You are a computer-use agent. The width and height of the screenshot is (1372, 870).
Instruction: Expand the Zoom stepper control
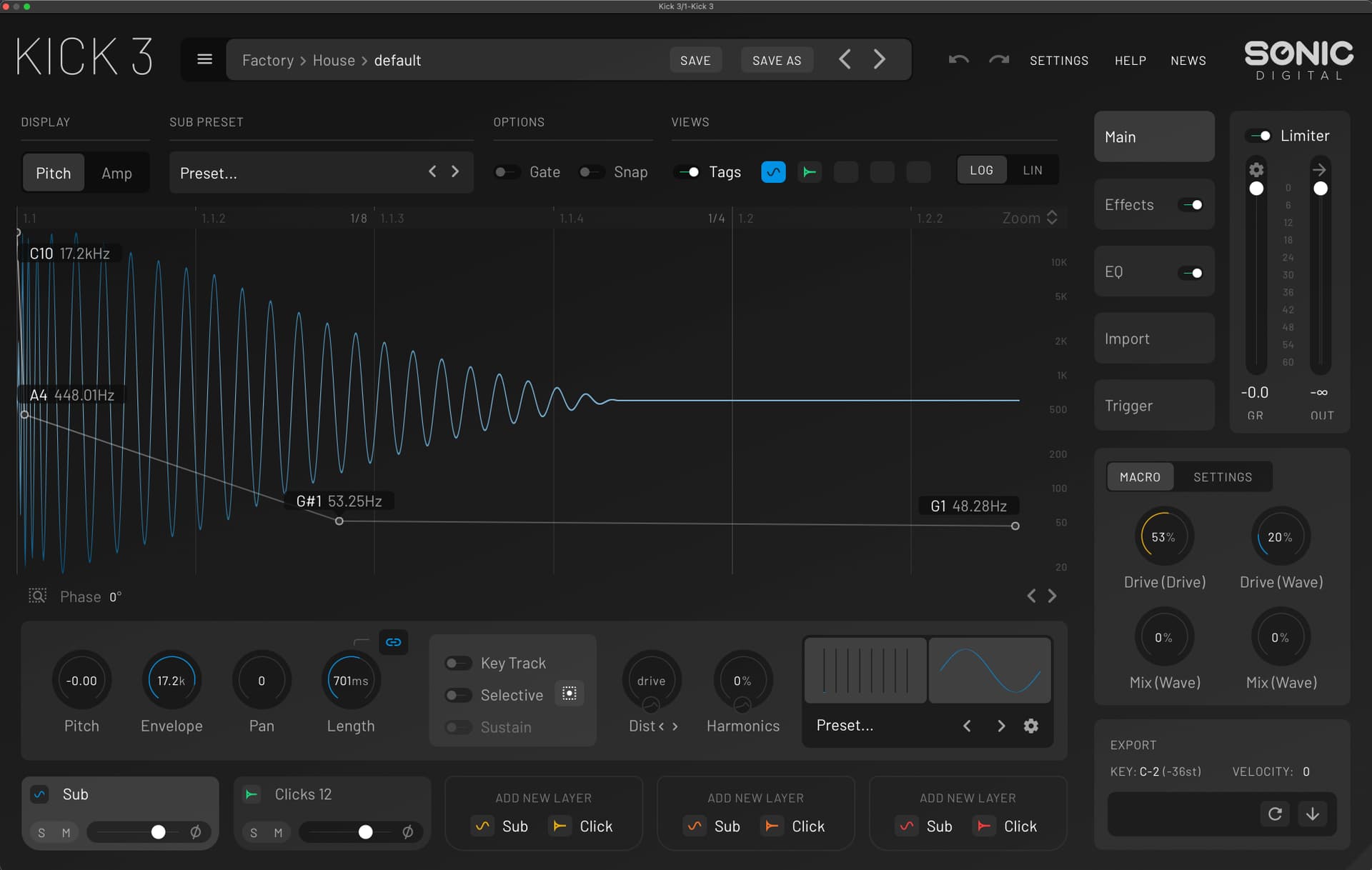pyautogui.click(x=1051, y=218)
